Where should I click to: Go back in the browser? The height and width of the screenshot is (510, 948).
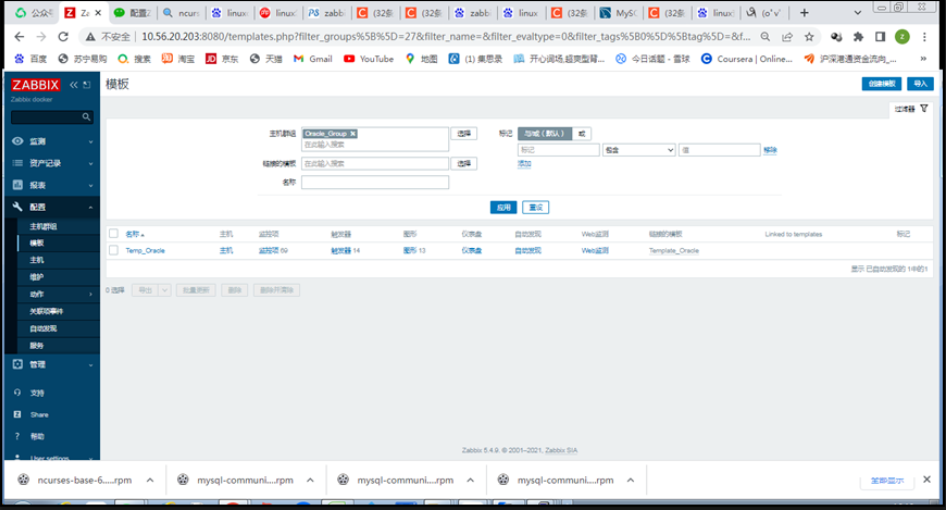(x=19, y=37)
